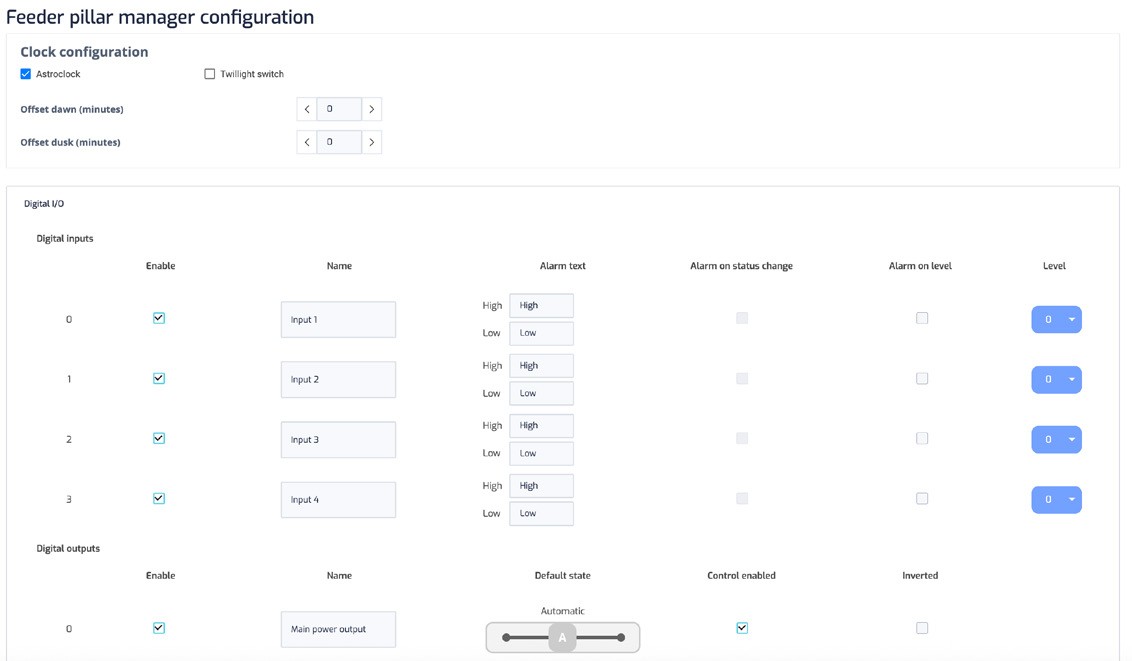Edit High alarm text for Input 1
This screenshot has width=1132, height=661.
(x=541, y=305)
